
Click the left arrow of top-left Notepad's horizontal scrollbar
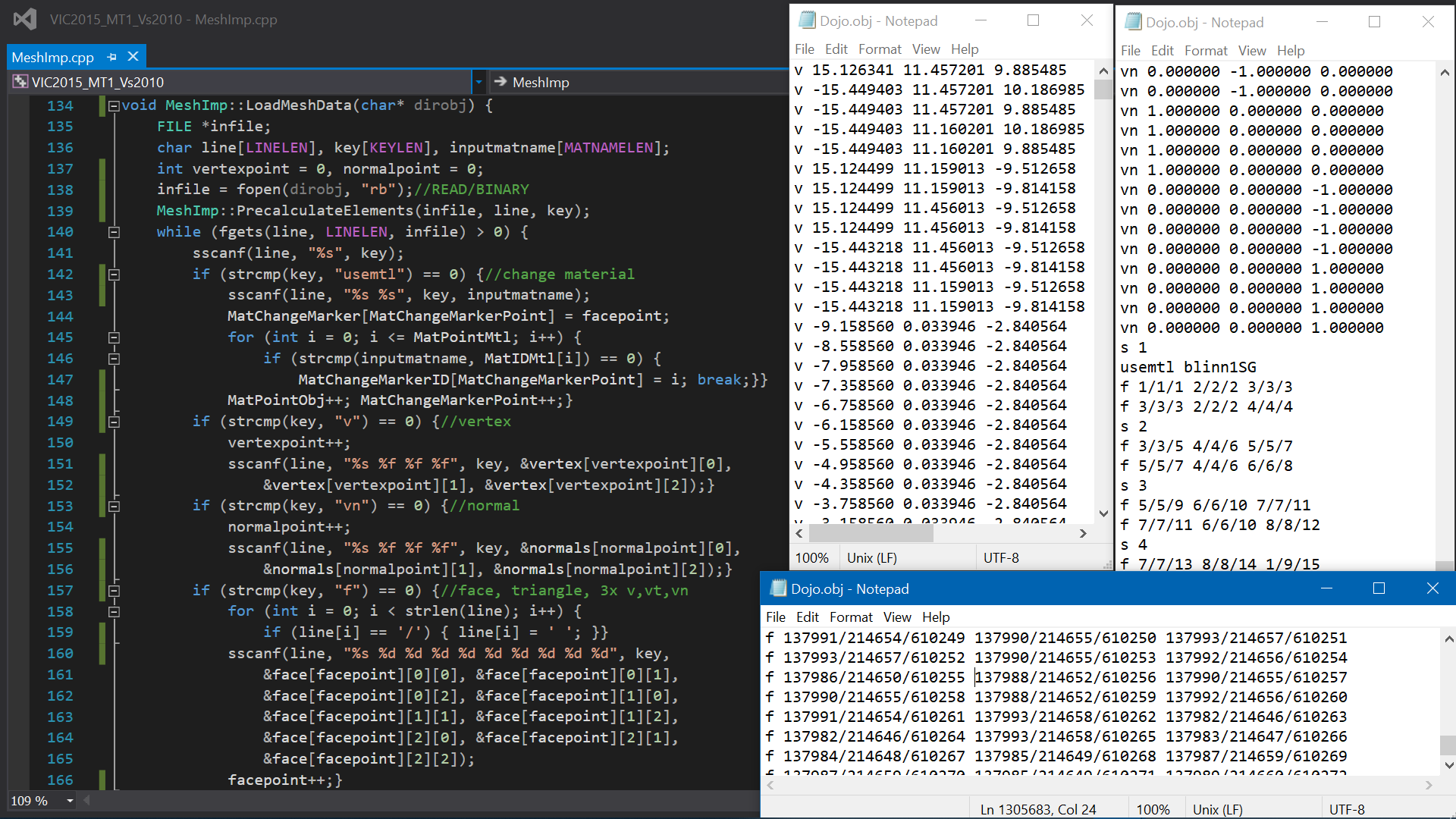click(x=799, y=533)
